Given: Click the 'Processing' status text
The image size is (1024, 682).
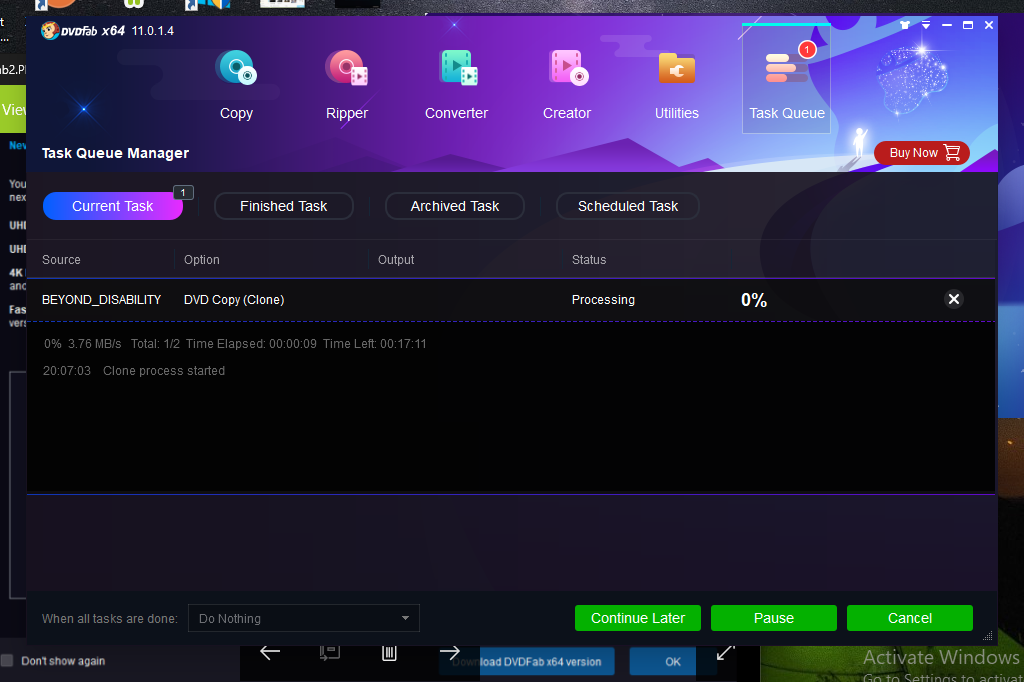Looking at the screenshot, I should click(x=603, y=300).
